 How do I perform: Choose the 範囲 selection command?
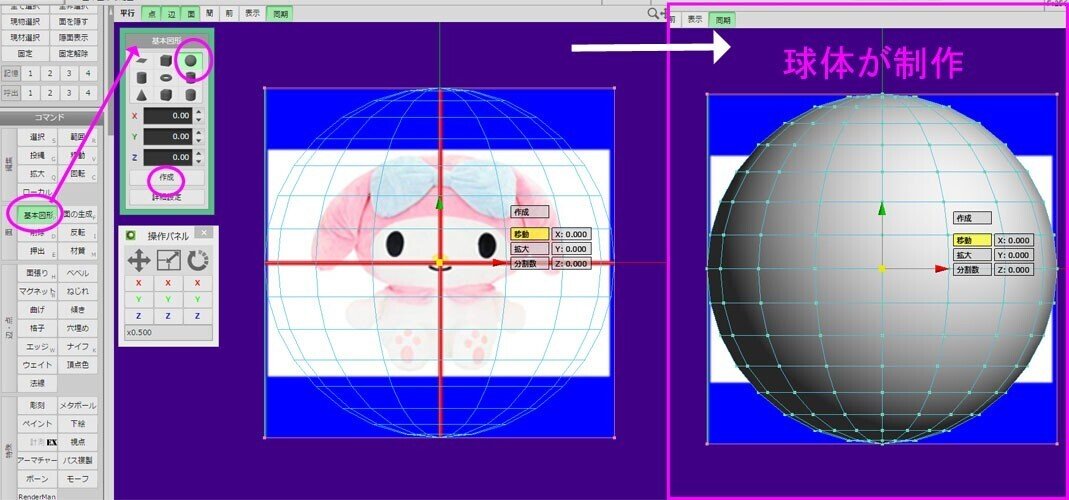click(78, 137)
